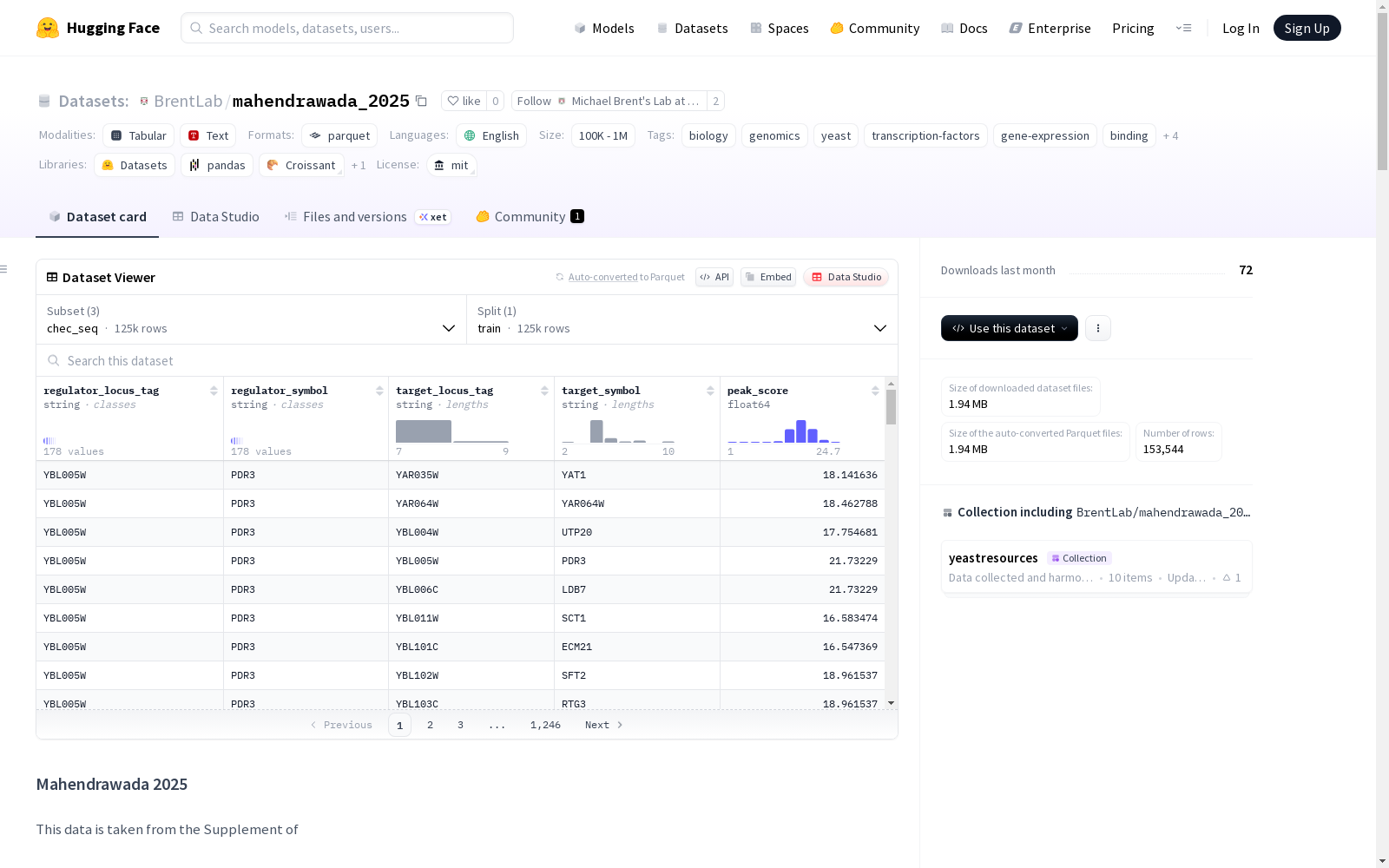
Task: Click the BrentLab organization avatar icon
Action: pos(144,101)
